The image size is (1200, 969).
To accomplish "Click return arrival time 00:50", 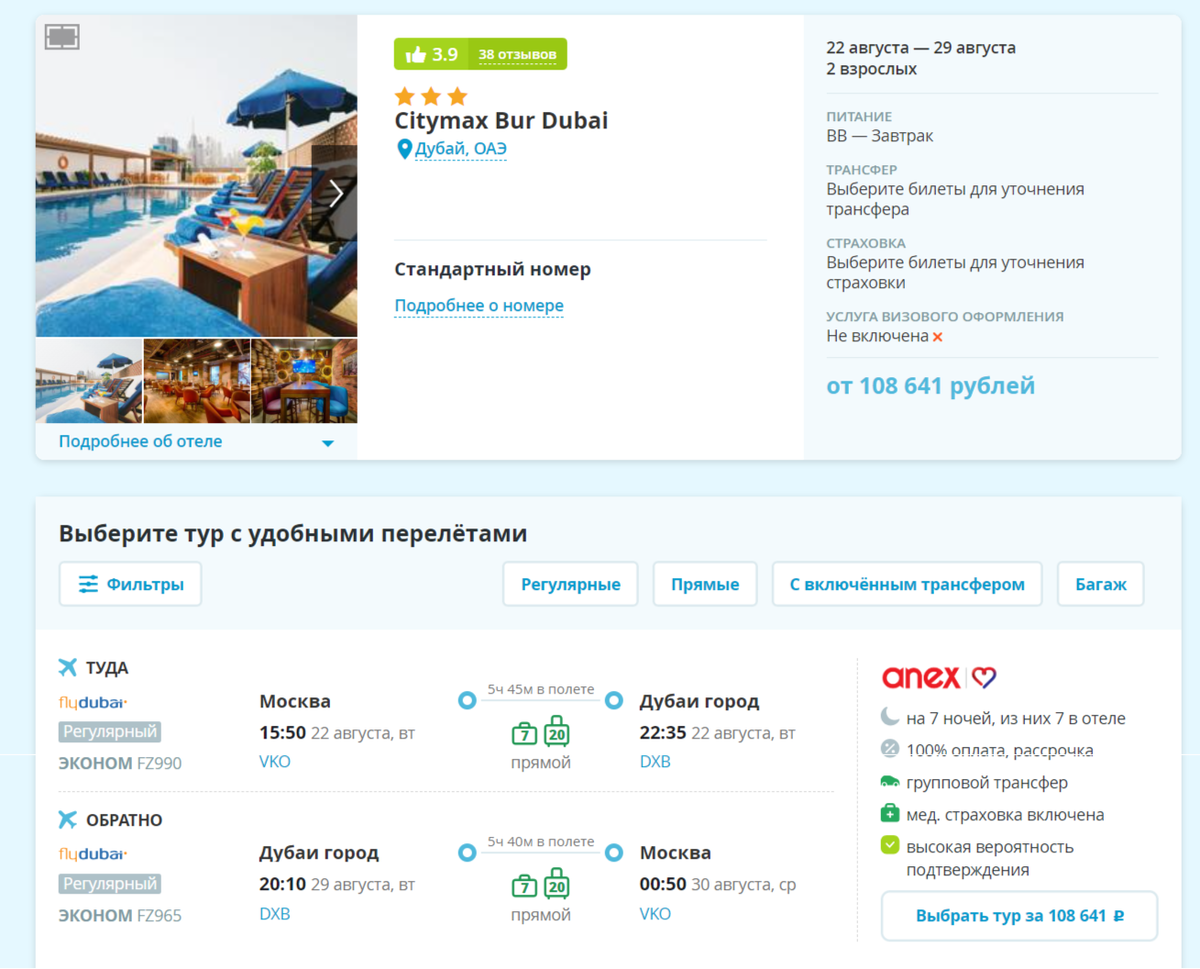I will [x=663, y=885].
